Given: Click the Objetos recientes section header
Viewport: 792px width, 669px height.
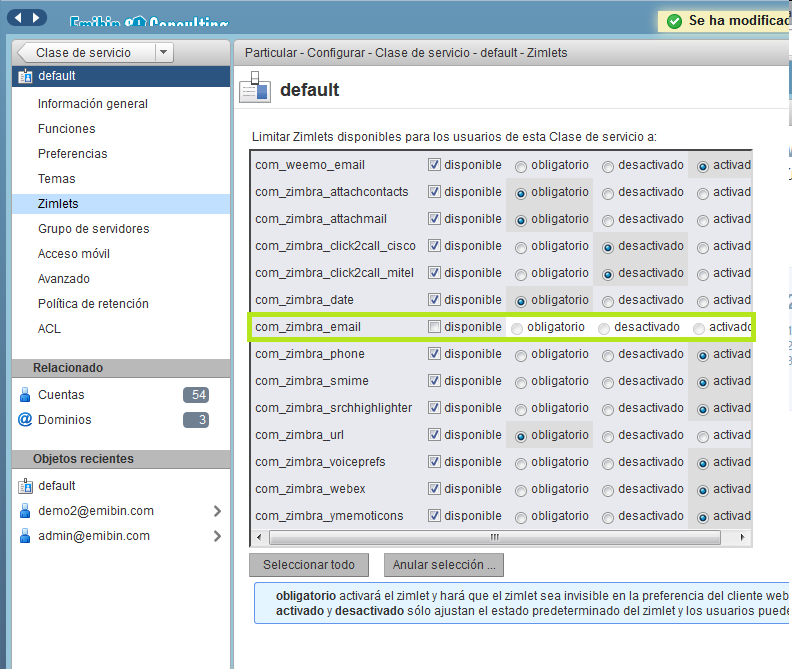Looking at the screenshot, I should [121, 459].
